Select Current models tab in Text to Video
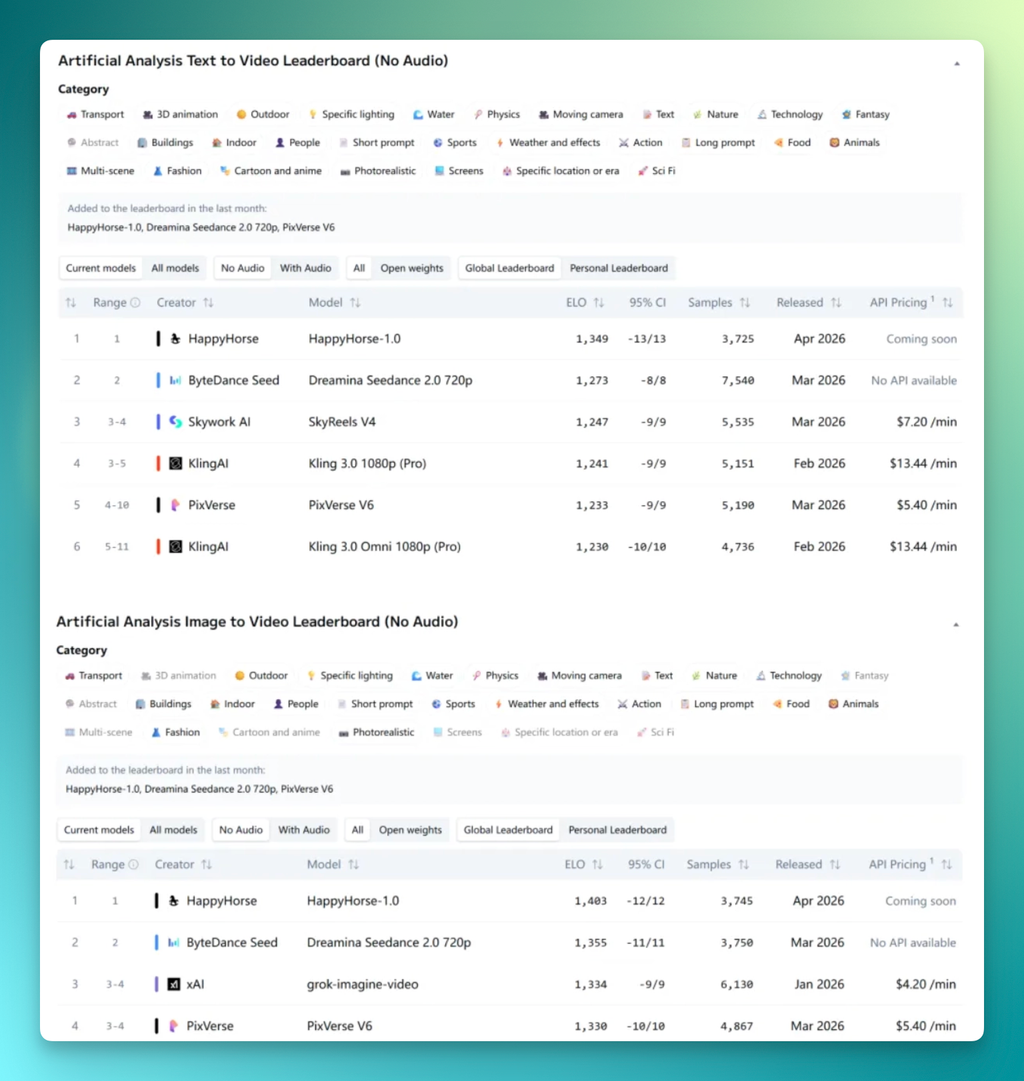This screenshot has height=1081, width=1024. pos(101,268)
